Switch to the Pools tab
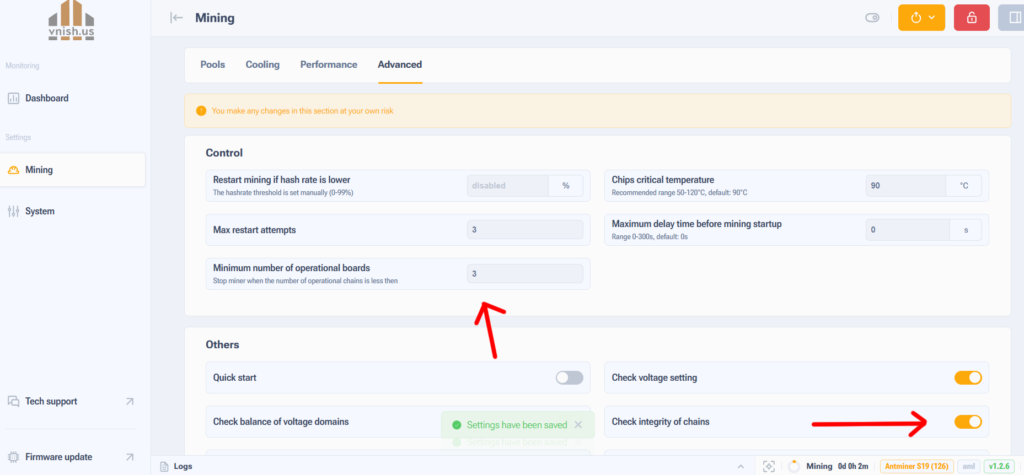 click(212, 65)
